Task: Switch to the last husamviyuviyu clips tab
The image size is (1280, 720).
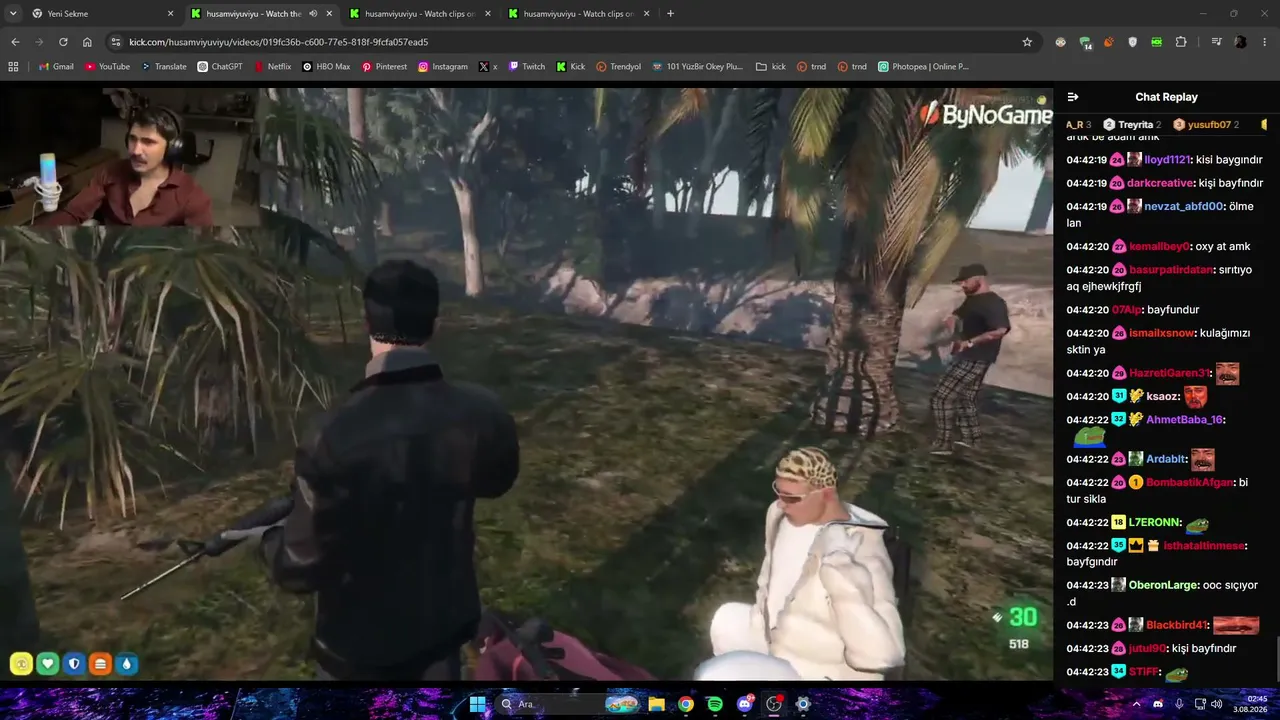Action: (578, 14)
